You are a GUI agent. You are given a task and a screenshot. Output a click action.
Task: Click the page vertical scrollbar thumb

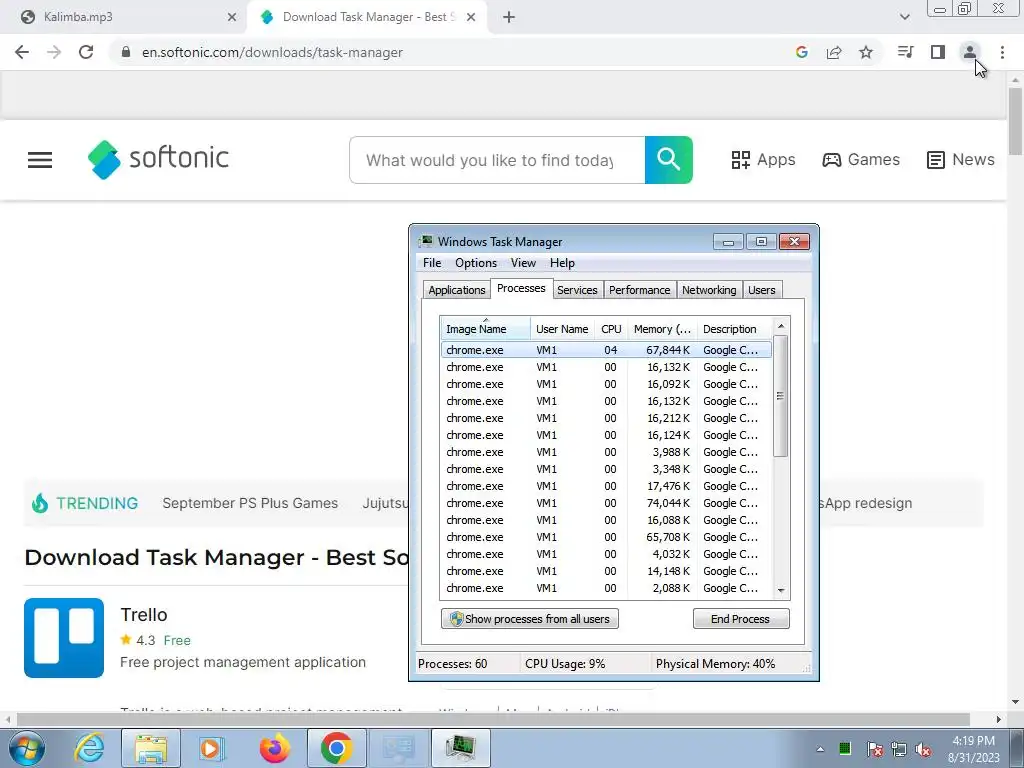[1015, 121]
